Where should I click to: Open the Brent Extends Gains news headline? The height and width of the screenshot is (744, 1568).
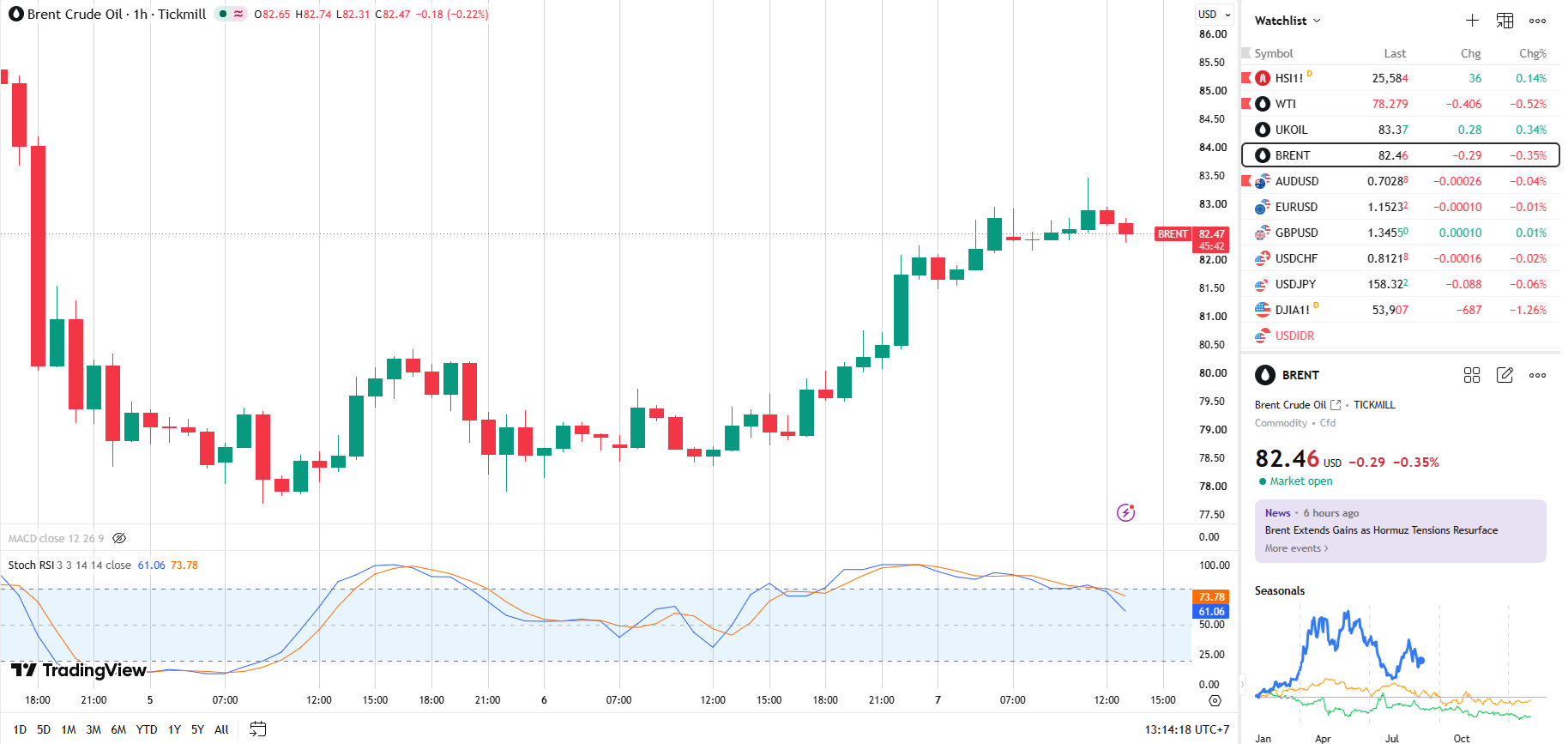(1381, 530)
